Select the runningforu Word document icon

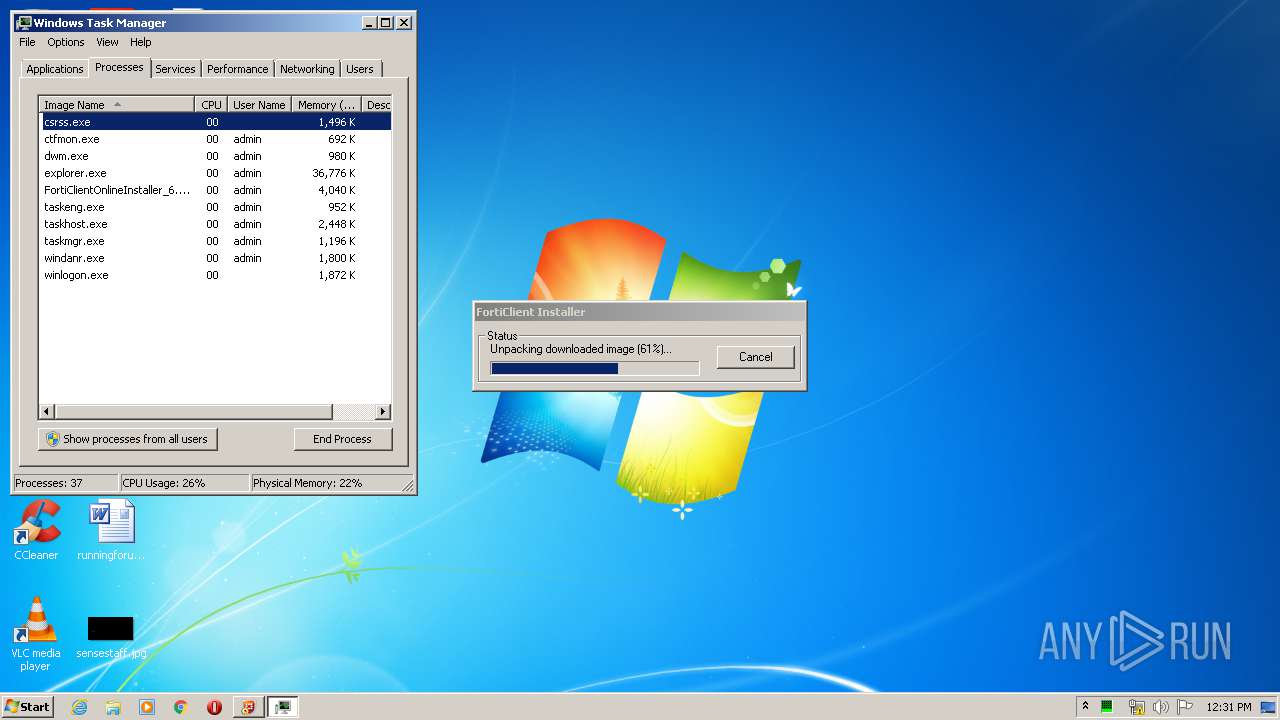[x=111, y=531]
